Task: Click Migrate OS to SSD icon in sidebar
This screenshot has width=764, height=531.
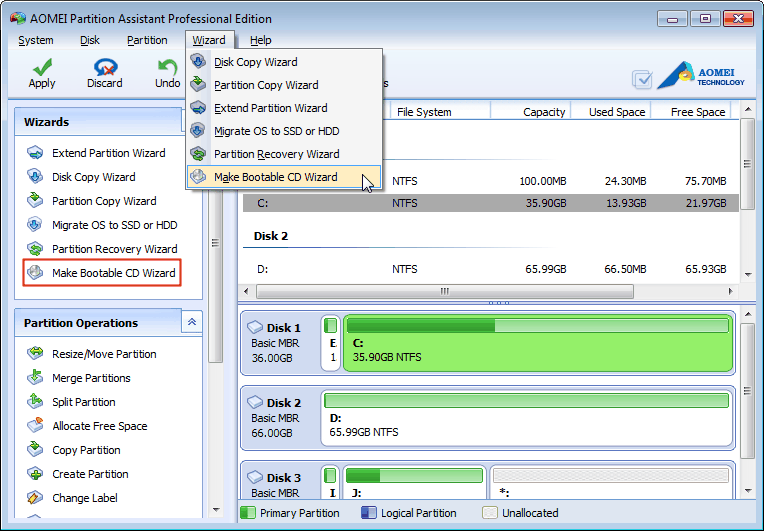Action: (35, 225)
